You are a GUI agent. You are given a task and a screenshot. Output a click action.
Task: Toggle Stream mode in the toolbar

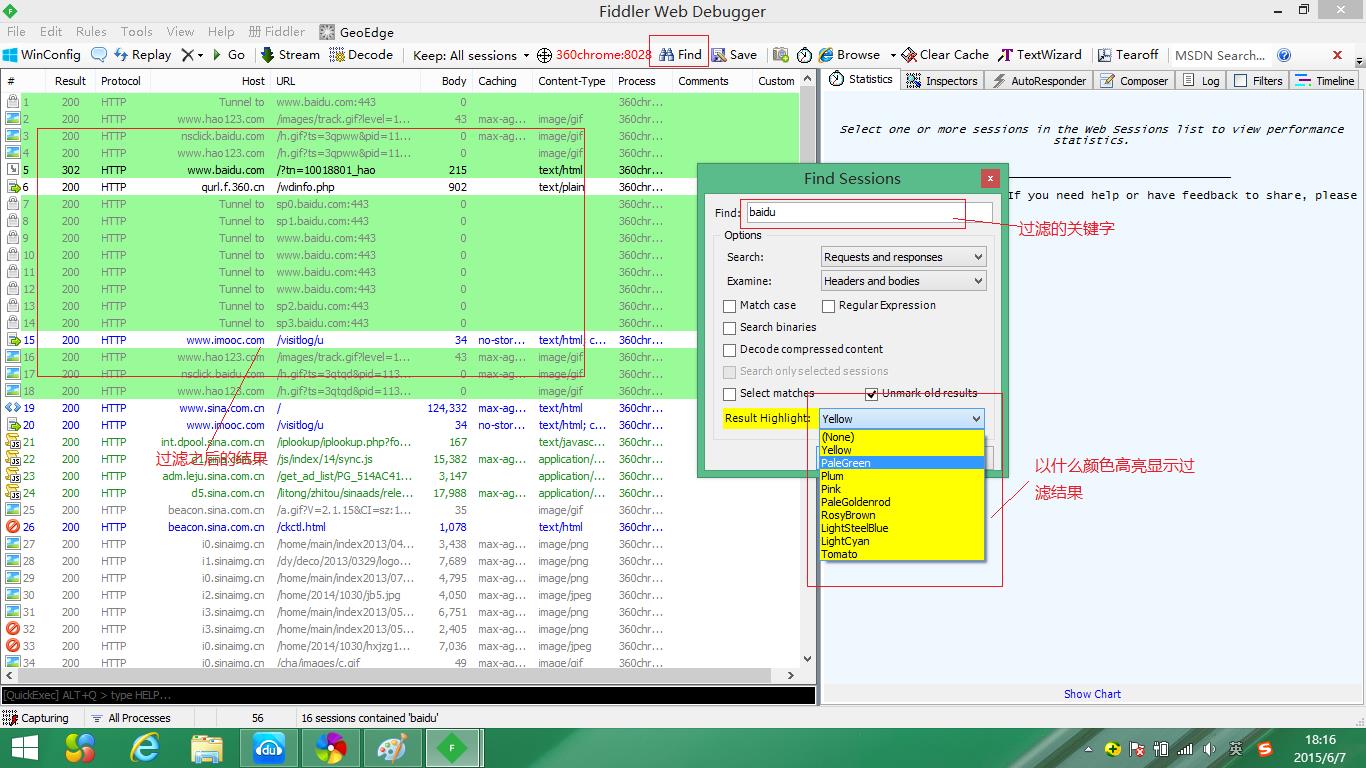point(290,55)
